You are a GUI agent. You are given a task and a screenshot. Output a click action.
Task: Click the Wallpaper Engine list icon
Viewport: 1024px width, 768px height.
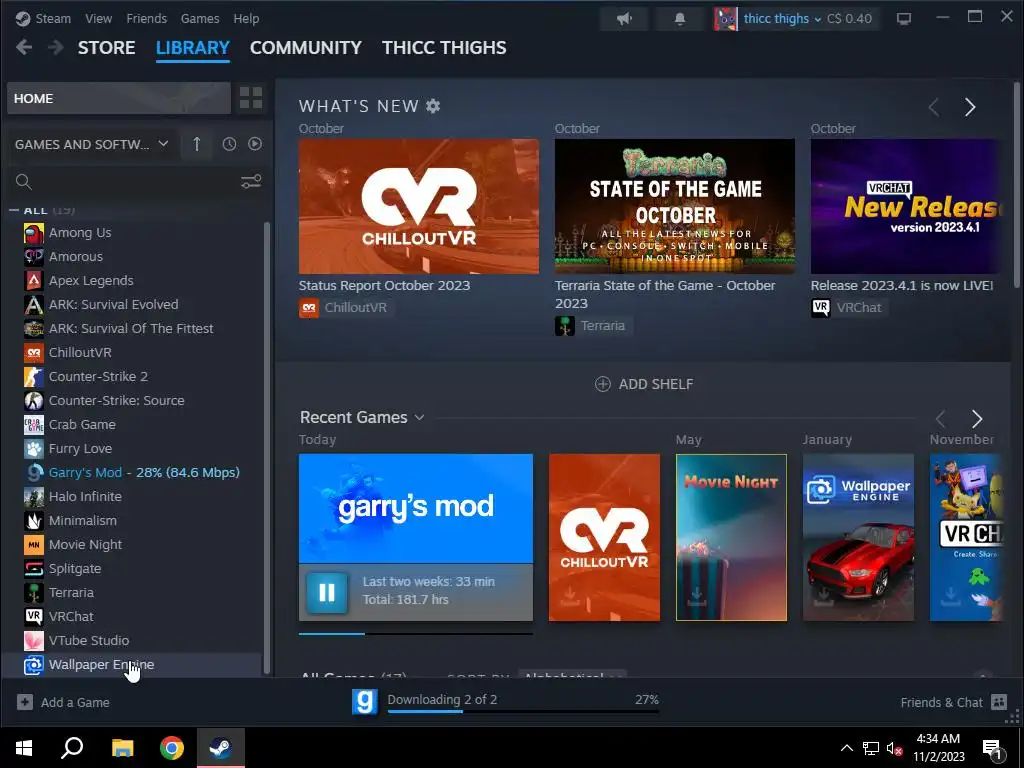coord(34,664)
